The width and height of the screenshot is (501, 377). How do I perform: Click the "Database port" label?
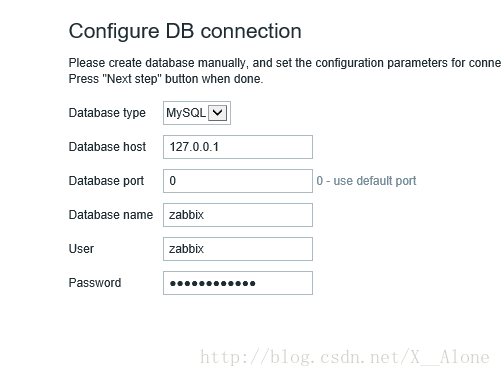point(106,181)
